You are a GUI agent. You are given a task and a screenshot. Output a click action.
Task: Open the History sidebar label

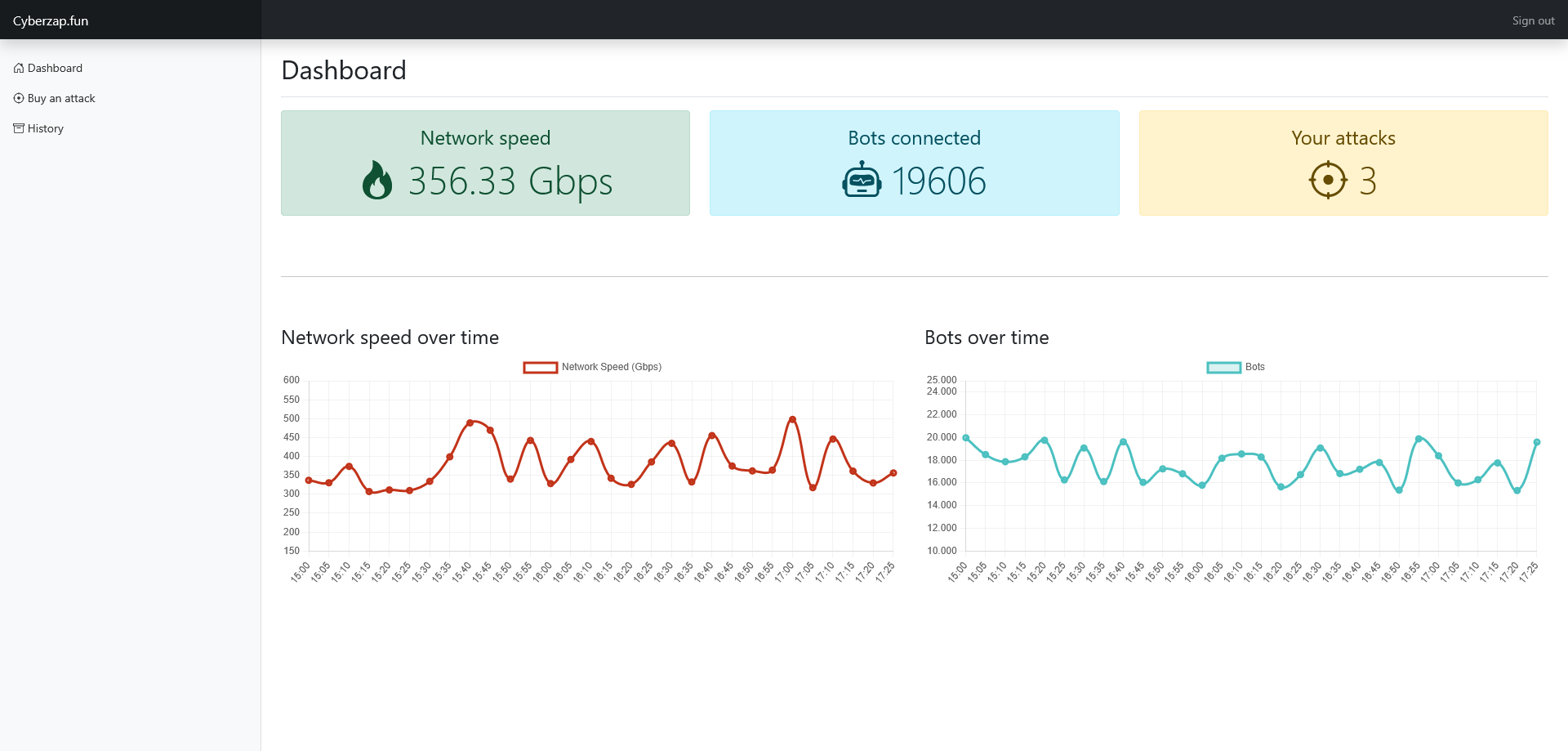[46, 128]
